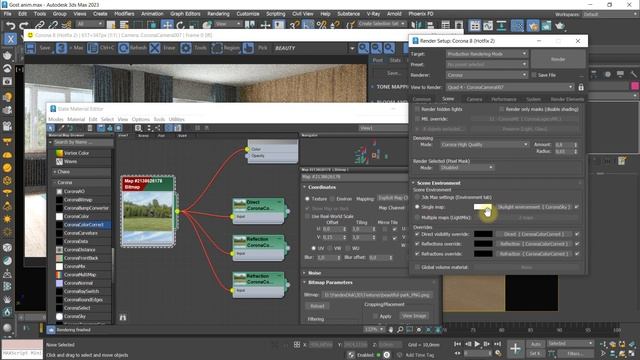Click Go to Start in playback controls

point(458,344)
